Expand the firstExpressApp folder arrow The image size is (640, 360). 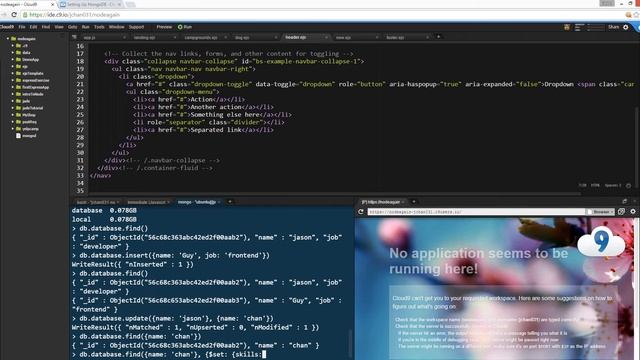[13, 87]
